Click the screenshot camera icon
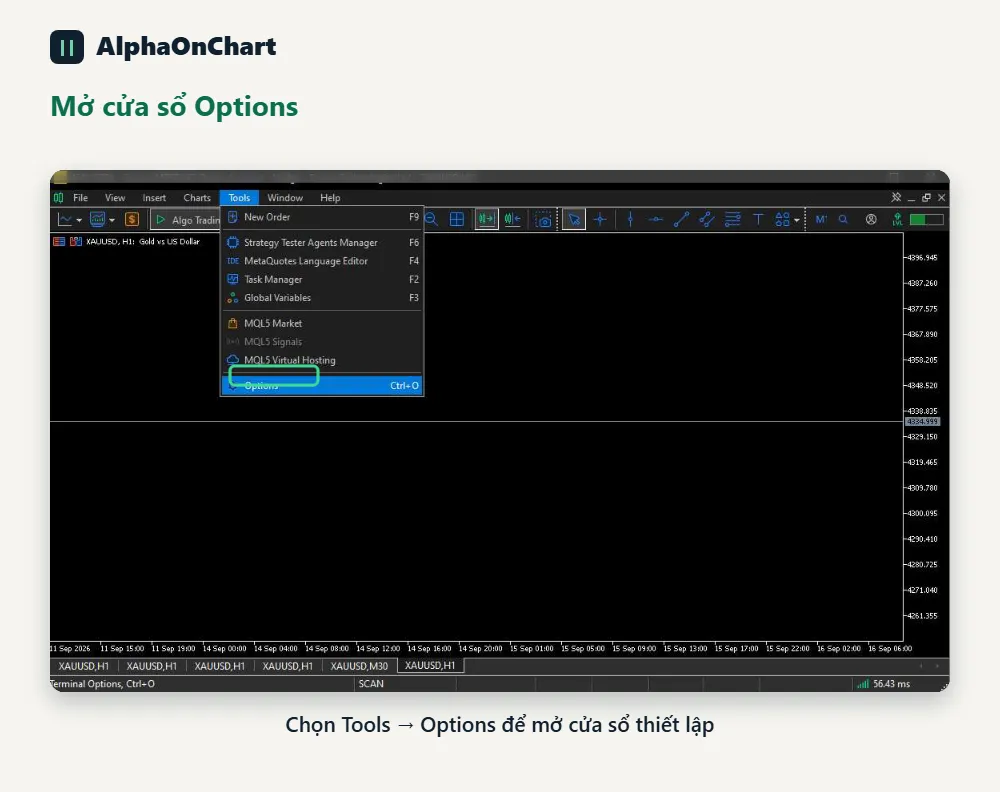1000x792 pixels. (x=543, y=220)
